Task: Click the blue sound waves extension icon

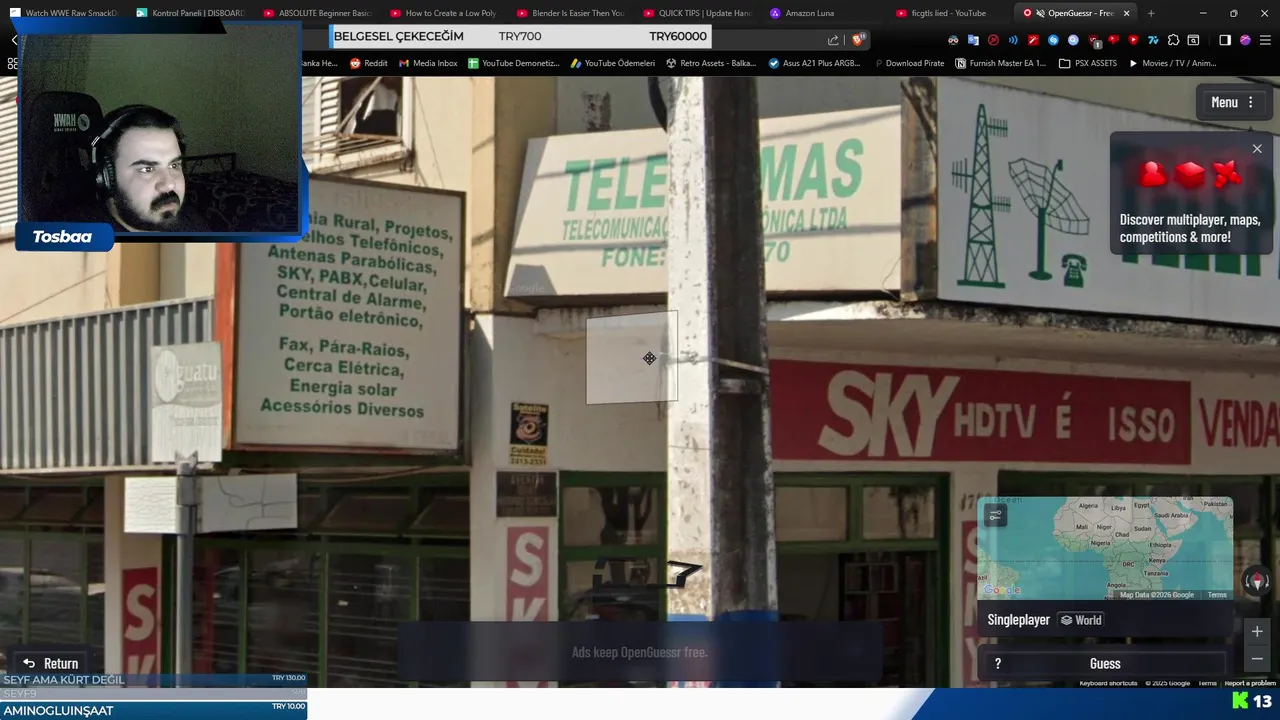Action: pyautogui.click(x=1013, y=40)
